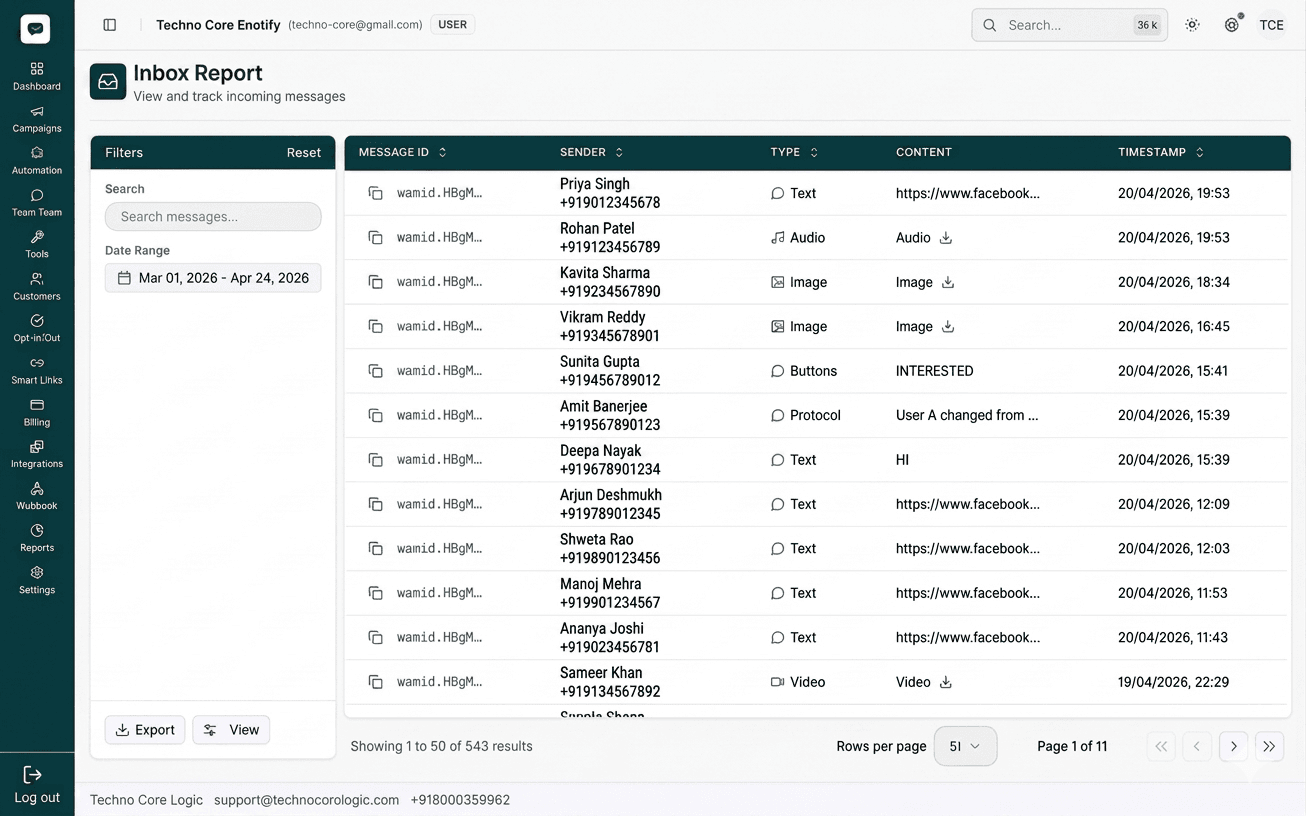Image resolution: width=1306 pixels, height=816 pixels.
Task: Open Settings in the sidebar
Action: tap(37, 580)
